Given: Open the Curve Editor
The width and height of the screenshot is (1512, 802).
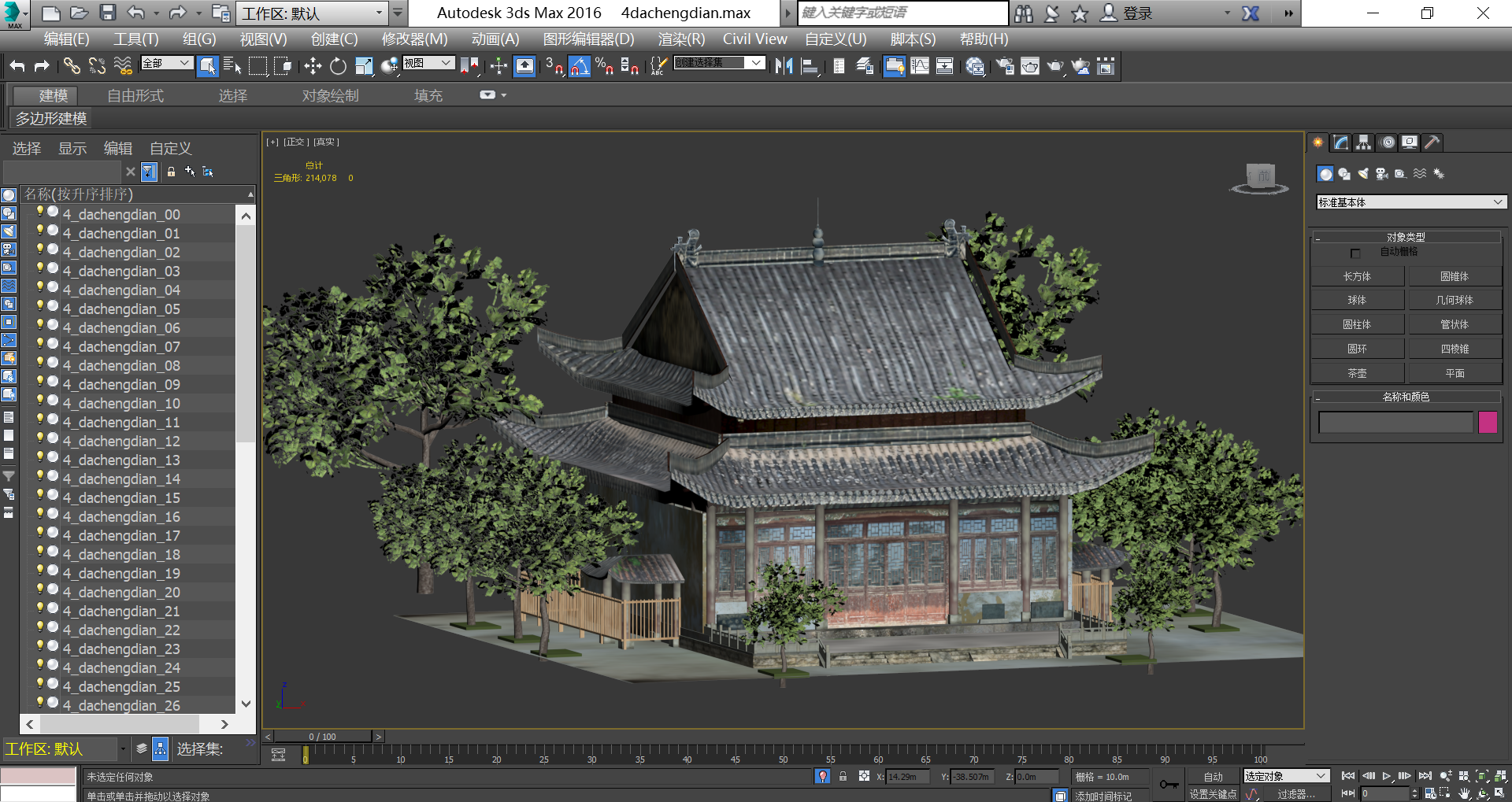Looking at the screenshot, I should pyautogui.click(x=920, y=66).
